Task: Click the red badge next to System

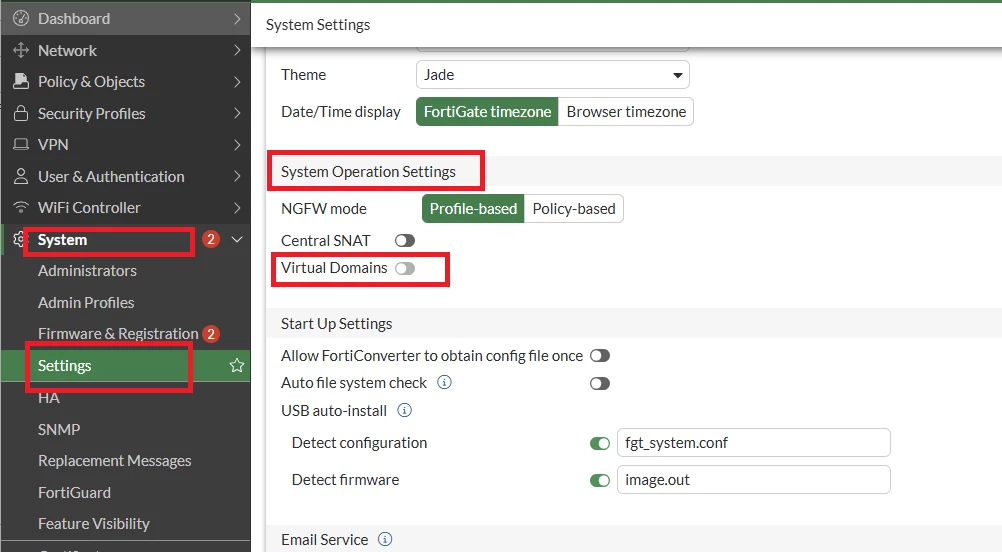Action: [x=211, y=239]
